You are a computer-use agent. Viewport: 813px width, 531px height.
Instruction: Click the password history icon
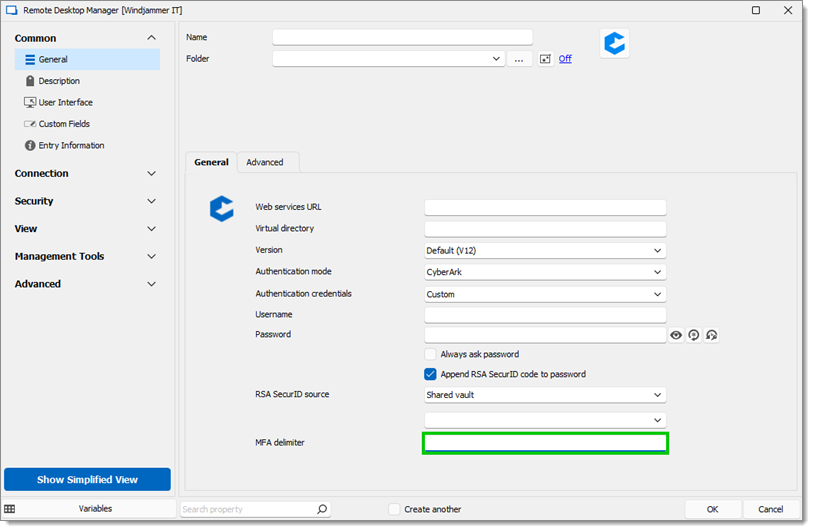(711, 336)
